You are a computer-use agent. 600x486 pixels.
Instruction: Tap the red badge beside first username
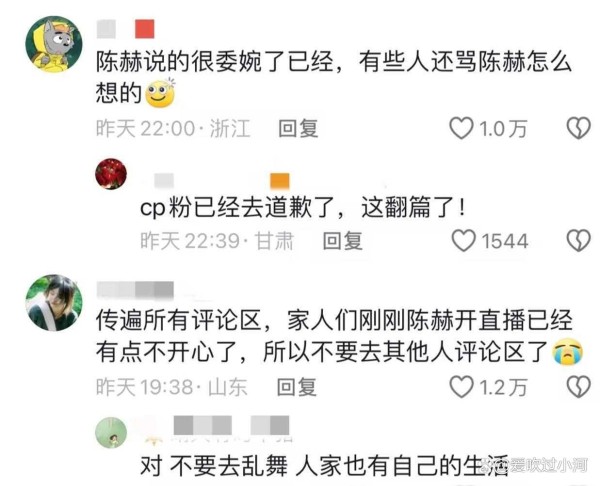[145, 29]
